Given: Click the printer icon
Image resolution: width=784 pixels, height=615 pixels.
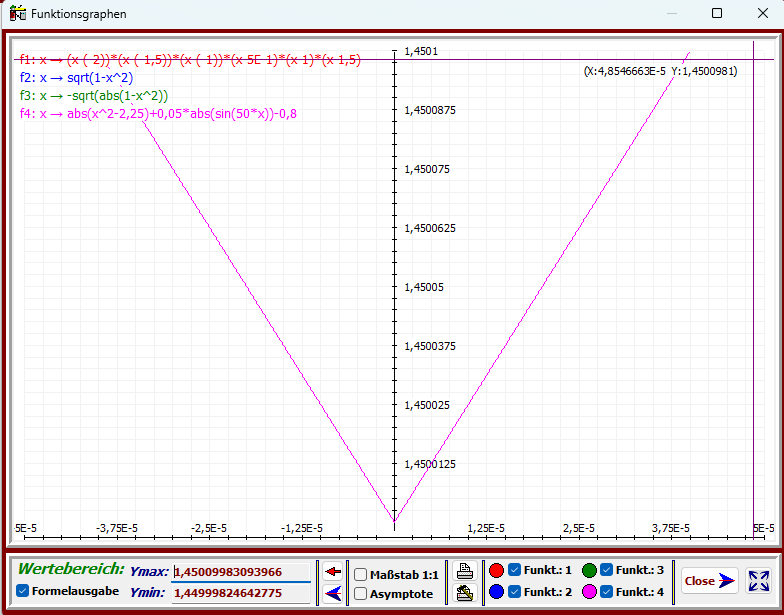Looking at the screenshot, I should tap(464, 572).
